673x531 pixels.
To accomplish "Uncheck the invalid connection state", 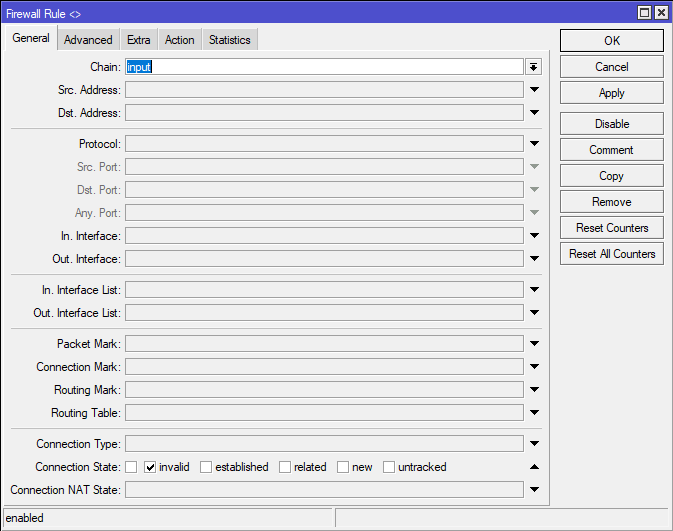I will [150, 467].
